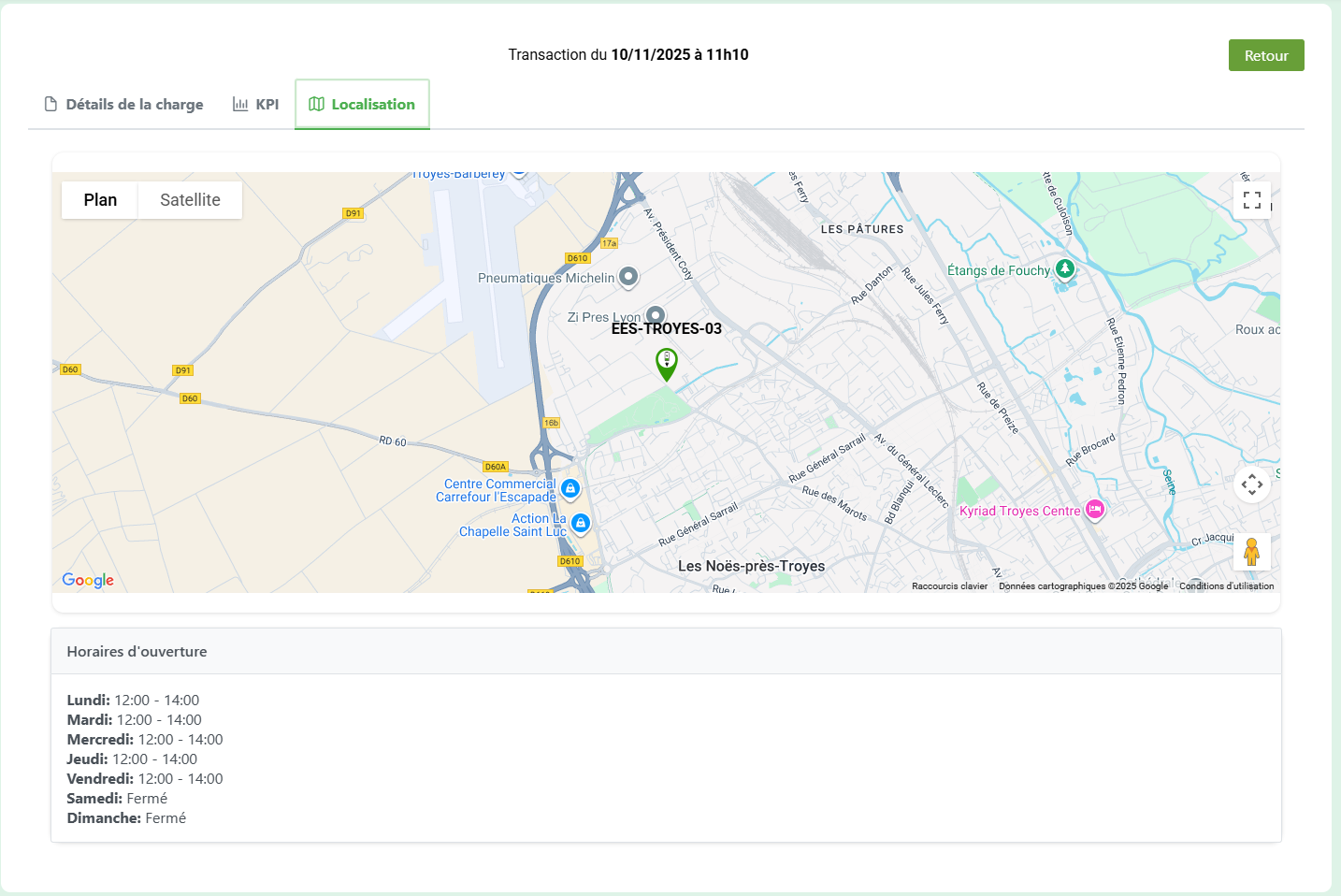The width and height of the screenshot is (1341, 896).
Task: Click the Zi Pres Lyon location pin
Action: pyautogui.click(x=656, y=315)
